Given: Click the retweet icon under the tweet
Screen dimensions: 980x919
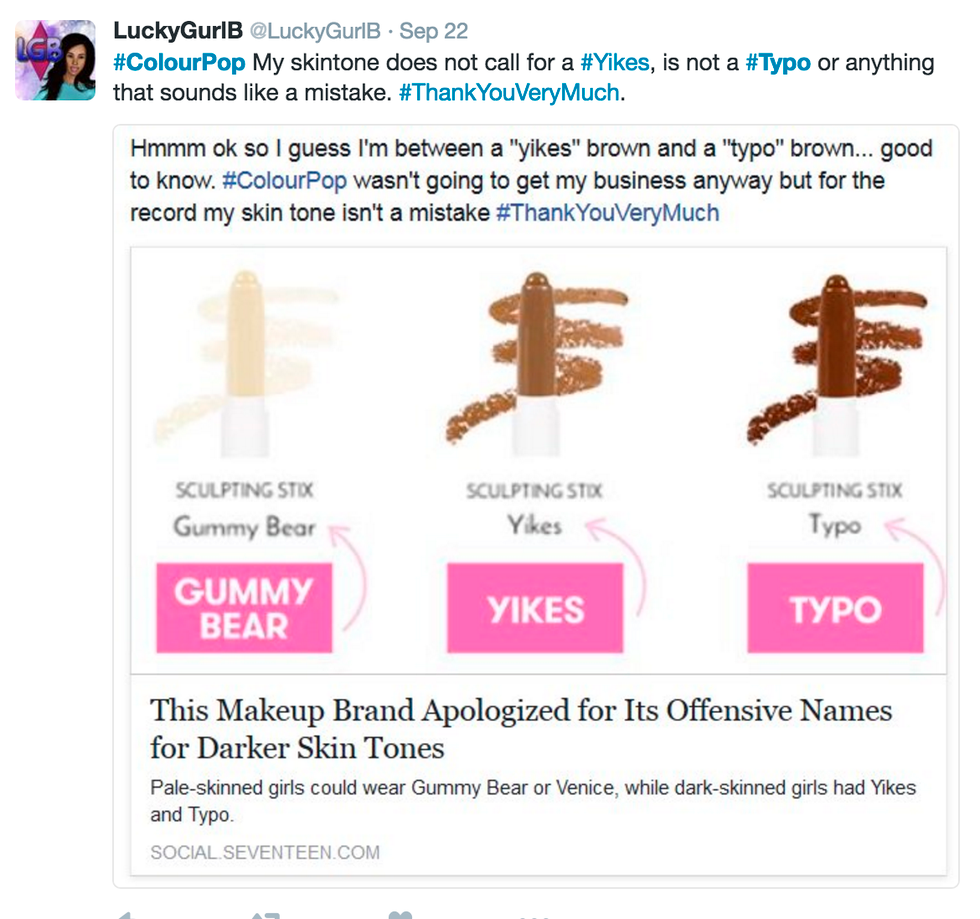Looking at the screenshot, I should [265, 914].
